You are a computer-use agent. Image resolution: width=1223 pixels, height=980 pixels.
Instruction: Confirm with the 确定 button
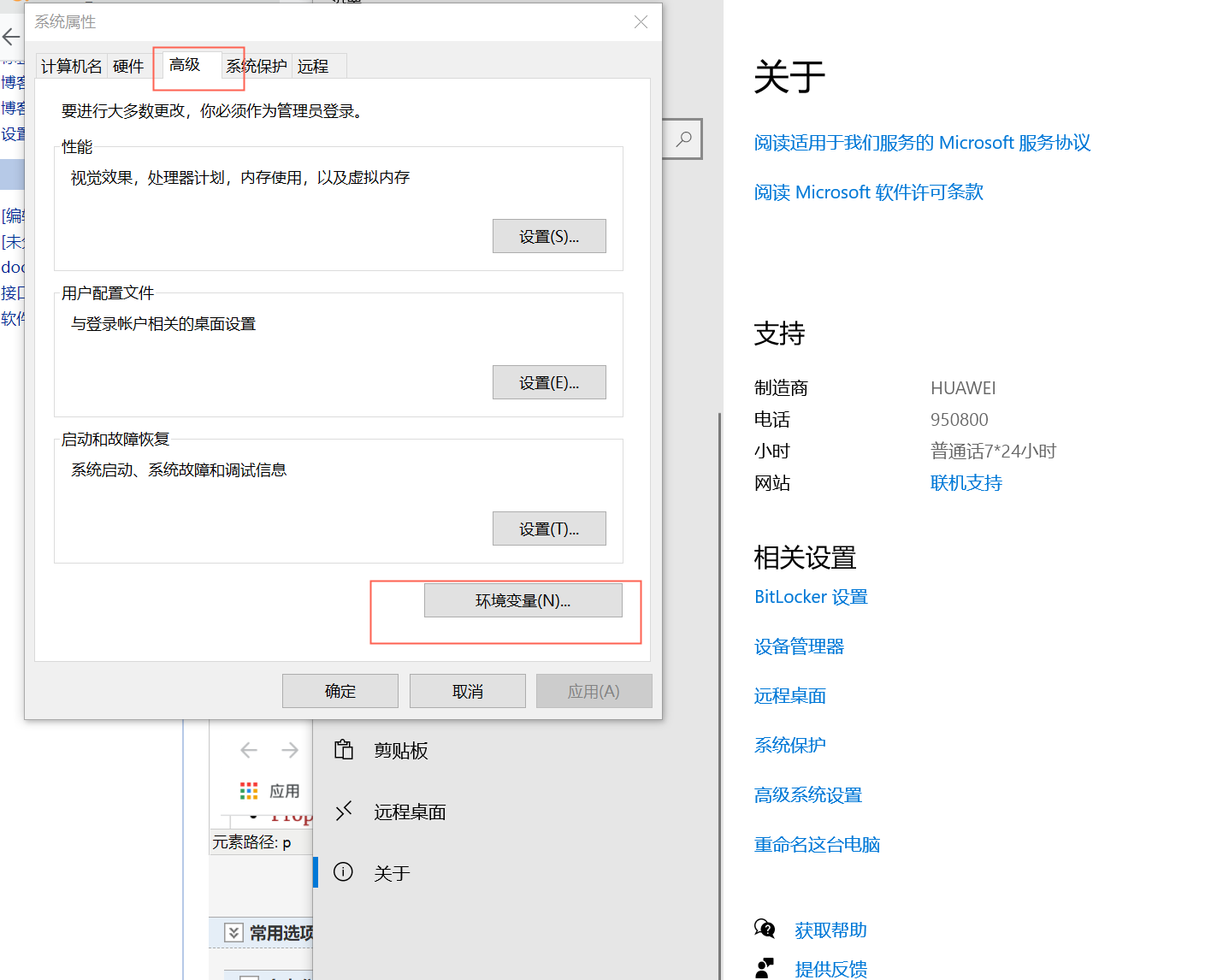[340, 691]
